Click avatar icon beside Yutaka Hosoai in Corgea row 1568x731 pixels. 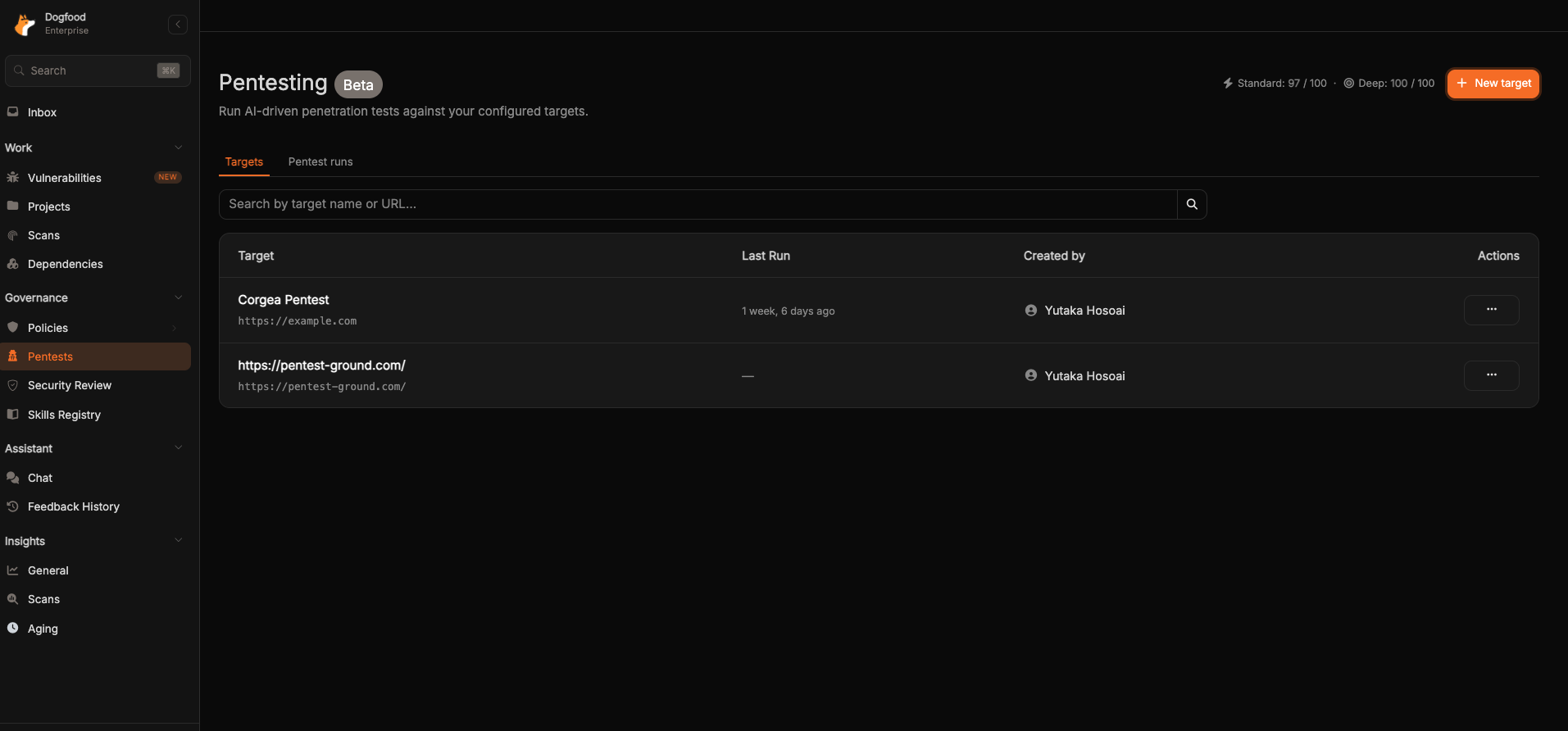click(x=1031, y=311)
